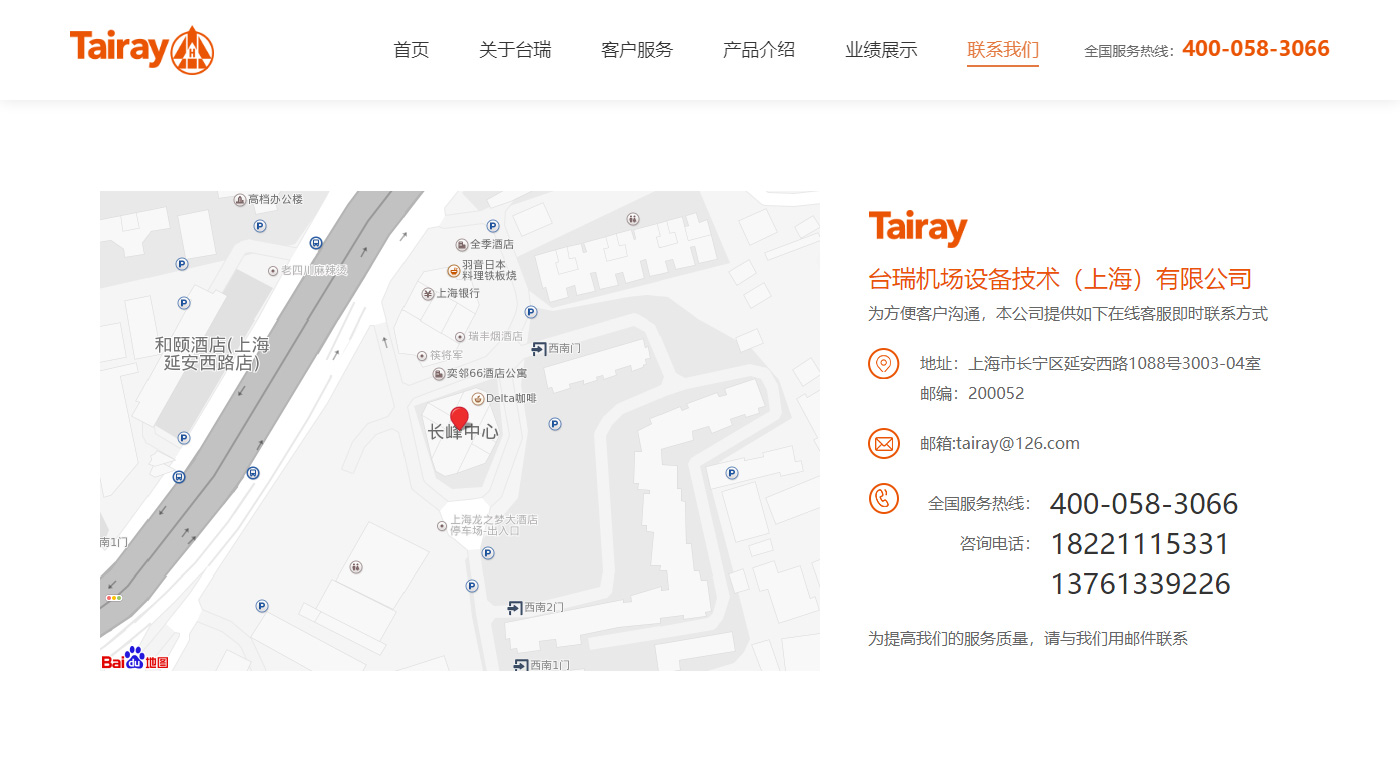Open the 首页 menu item
This screenshot has width=1400, height=762.
tap(411, 50)
